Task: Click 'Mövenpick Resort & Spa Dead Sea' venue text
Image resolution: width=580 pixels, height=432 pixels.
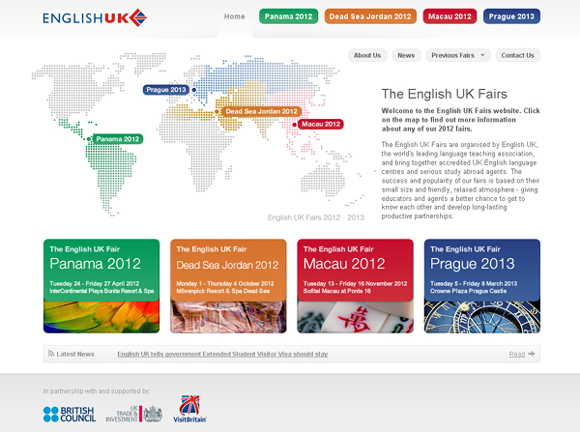Action: (x=223, y=291)
